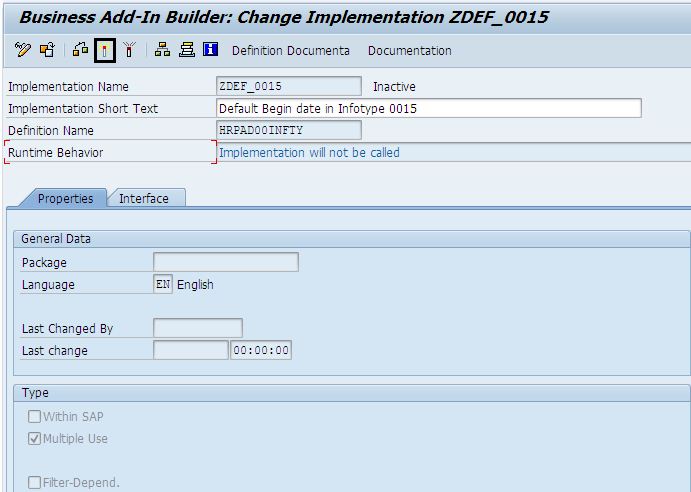
Task: Toggle the Multiple Use checkbox
Action: (35, 439)
